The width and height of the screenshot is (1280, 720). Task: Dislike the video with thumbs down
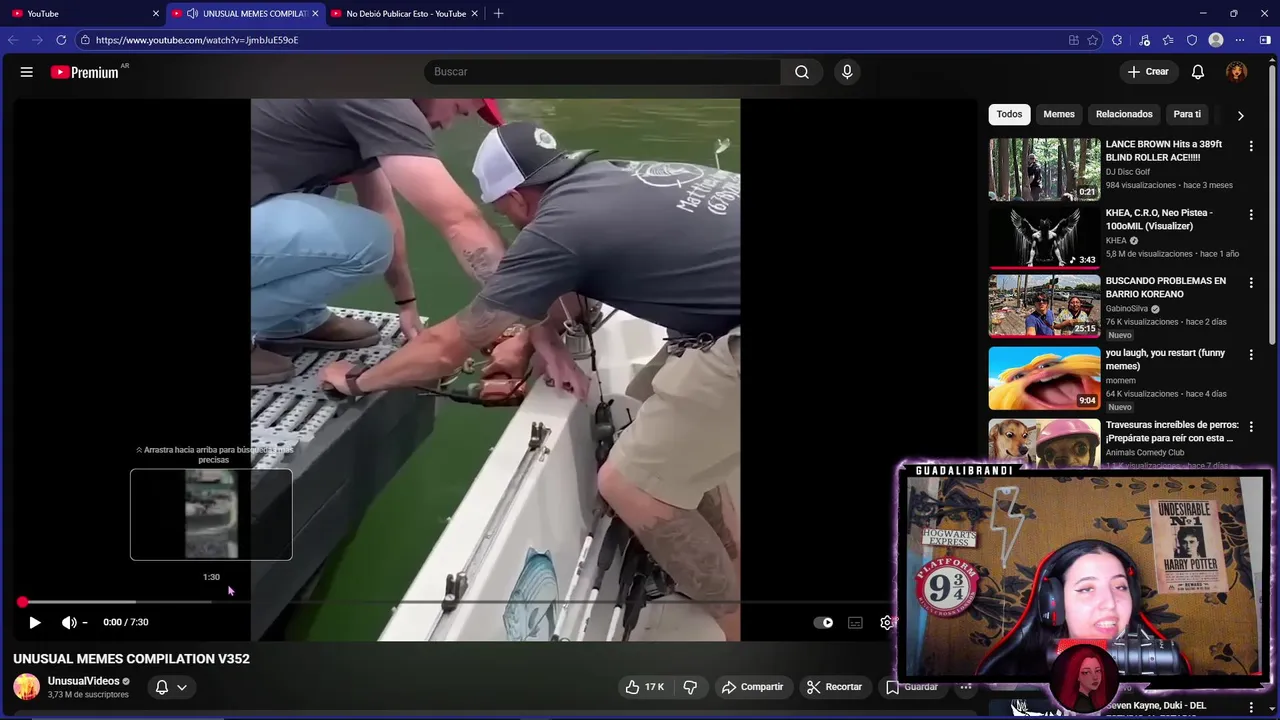690,687
